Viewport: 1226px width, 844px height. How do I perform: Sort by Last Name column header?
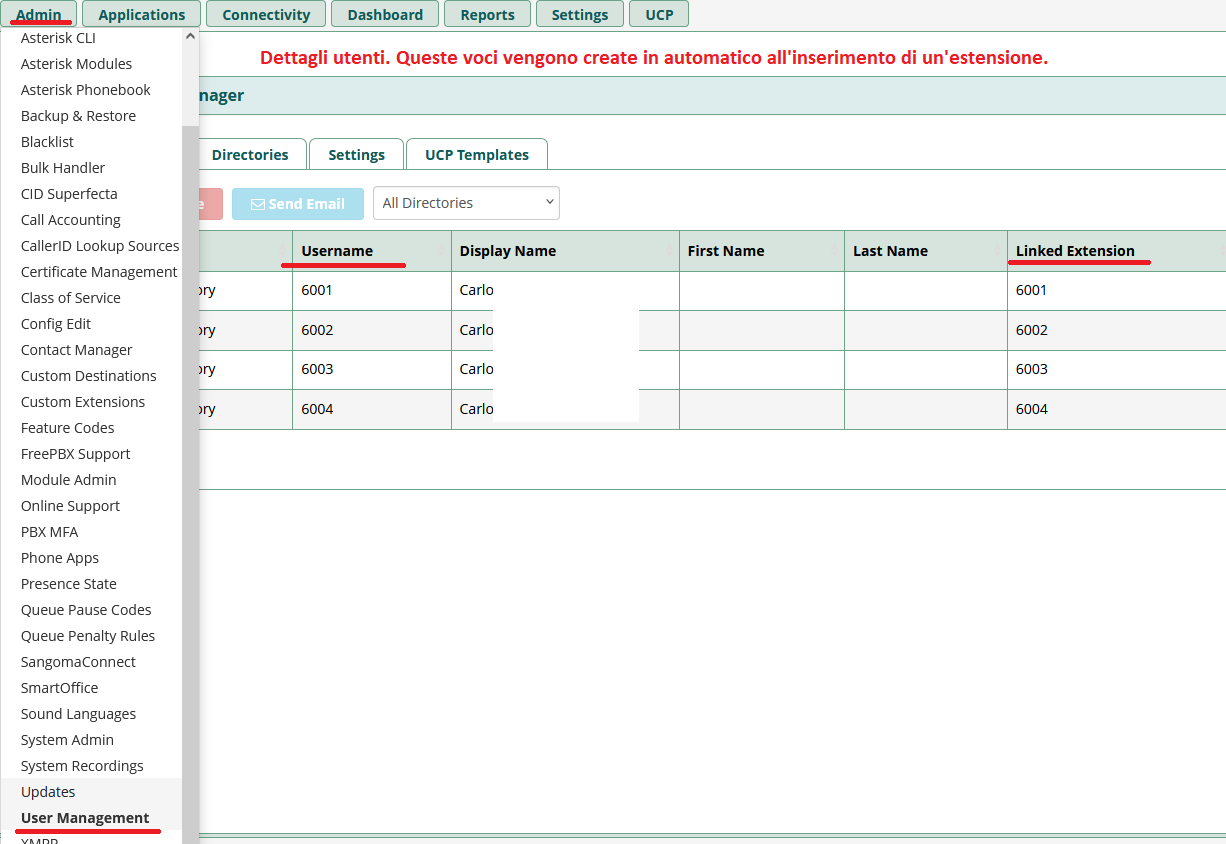(926, 251)
